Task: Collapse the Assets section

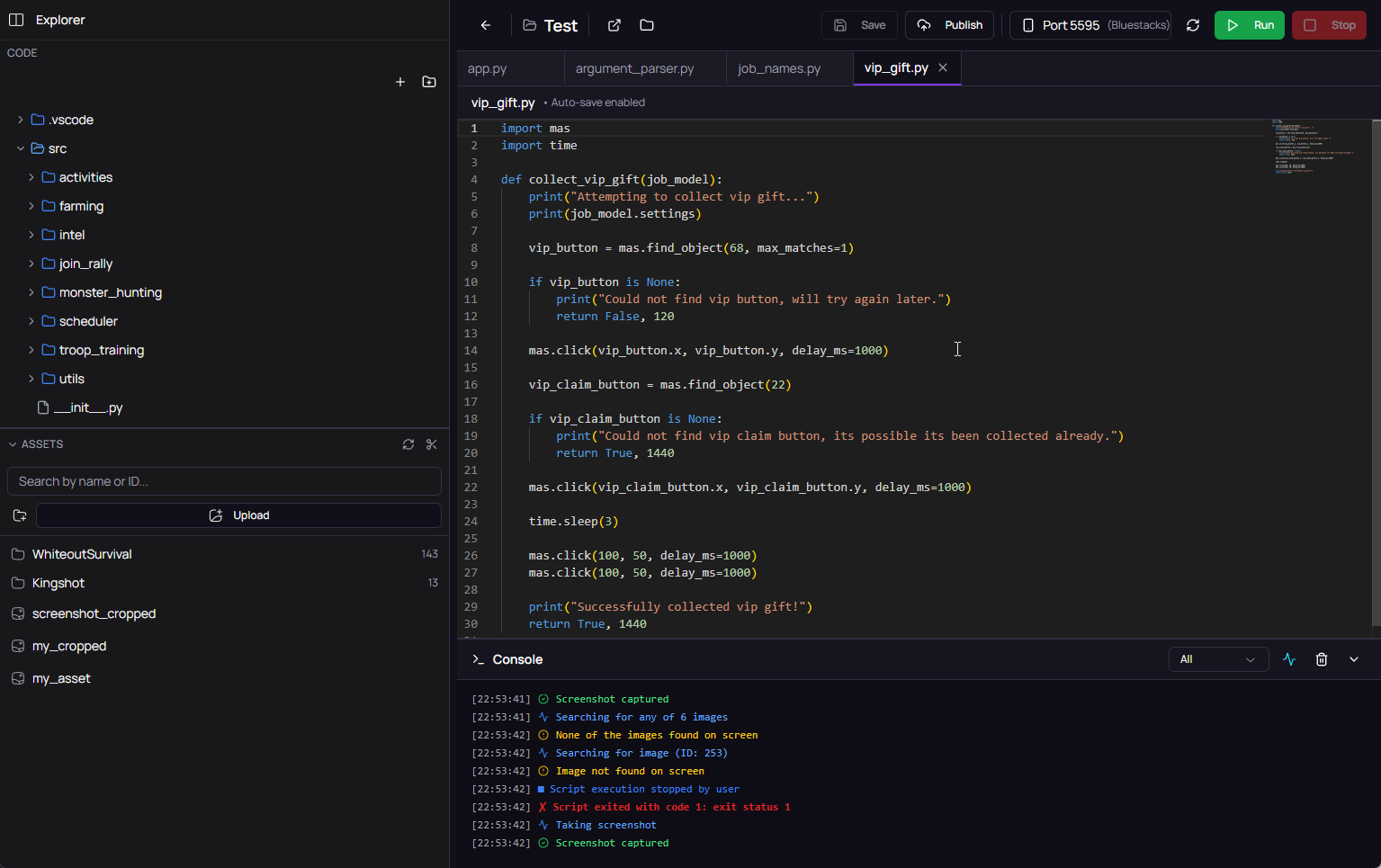Action: click(13, 444)
